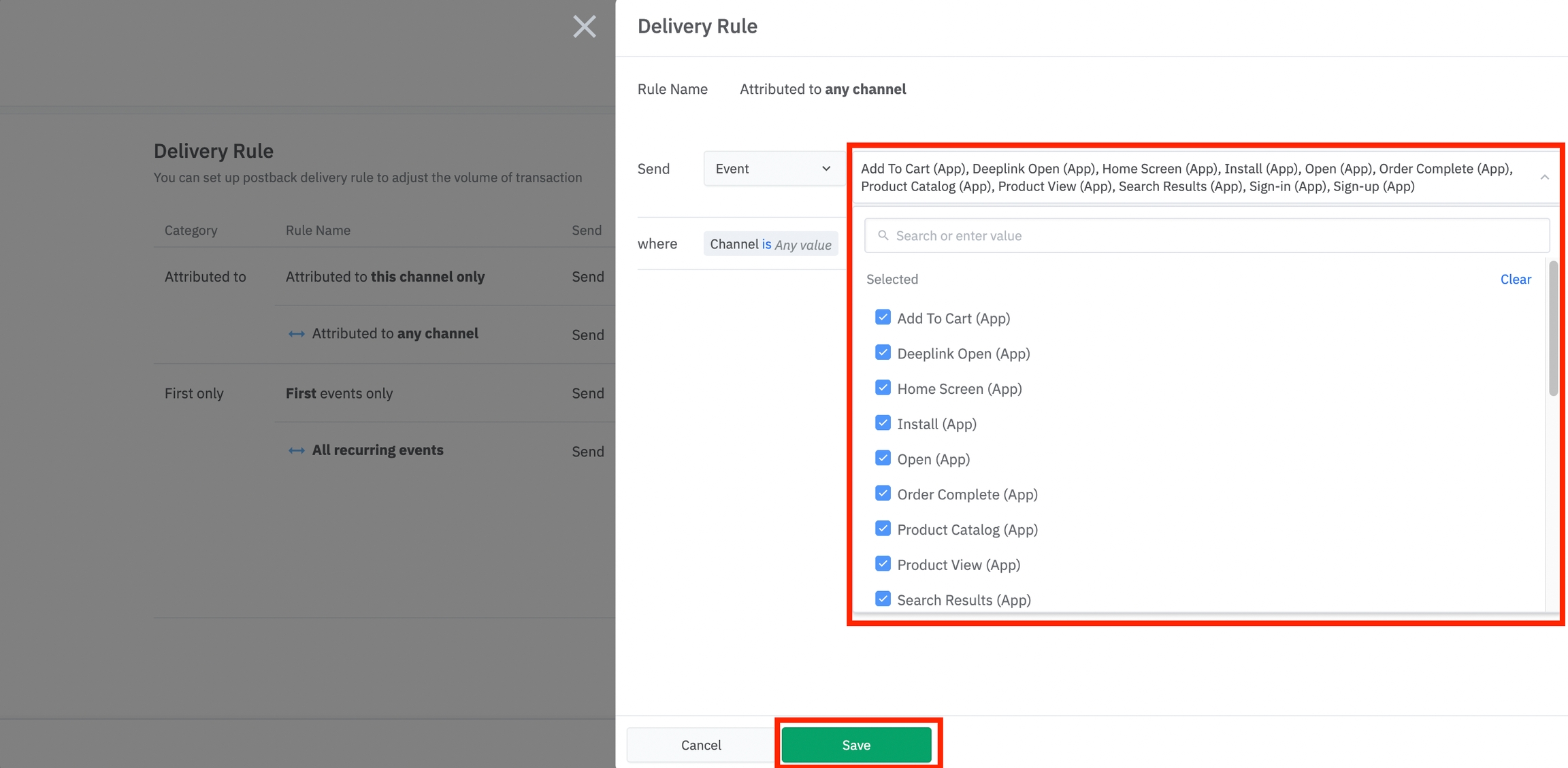Click the arrow icon beside Attributed to any channel
This screenshot has height=768, width=1568.
(x=296, y=334)
